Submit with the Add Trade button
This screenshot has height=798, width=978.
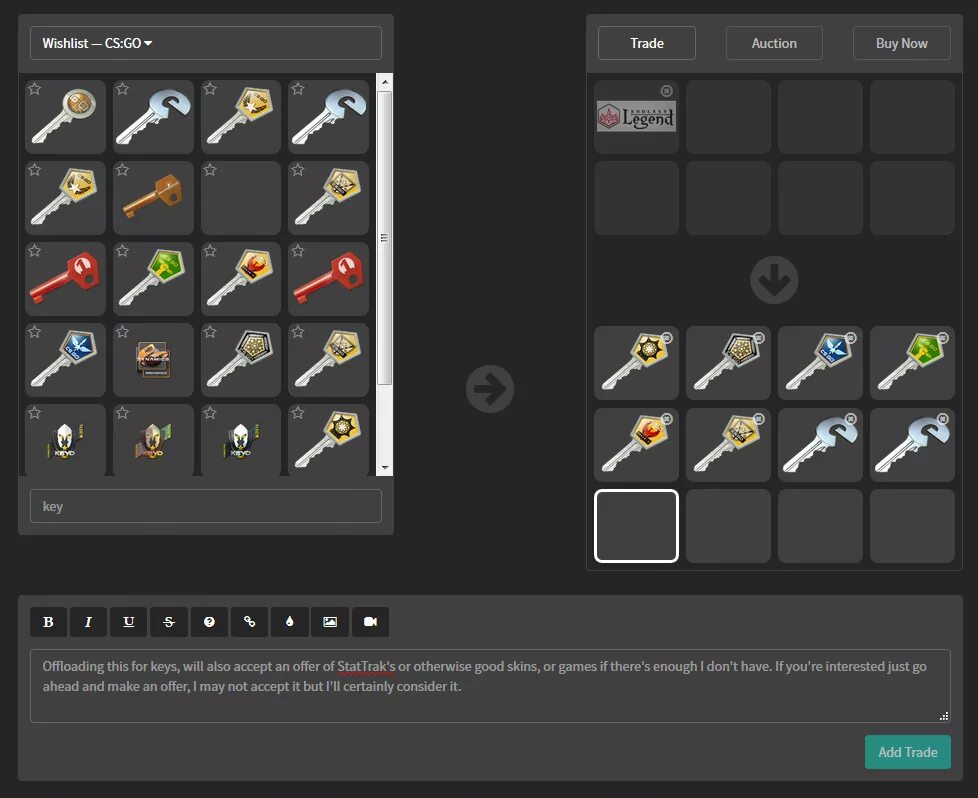[908, 752]
